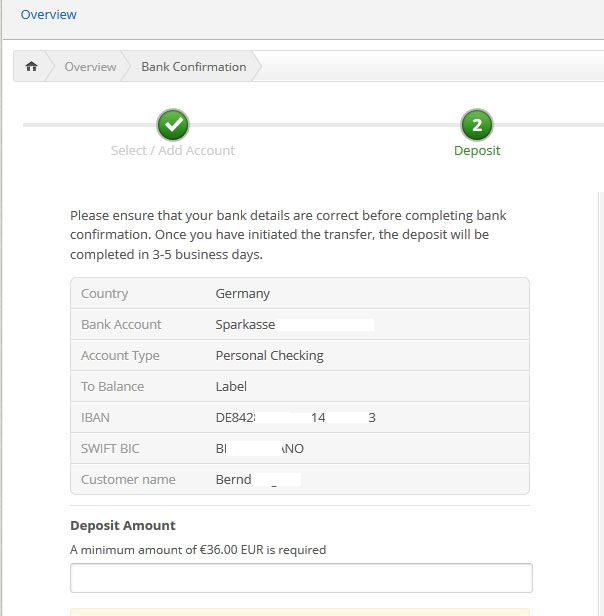Screen dimensions: 604x616
Task: Click the Deposit step label
Action: (477, 151)
